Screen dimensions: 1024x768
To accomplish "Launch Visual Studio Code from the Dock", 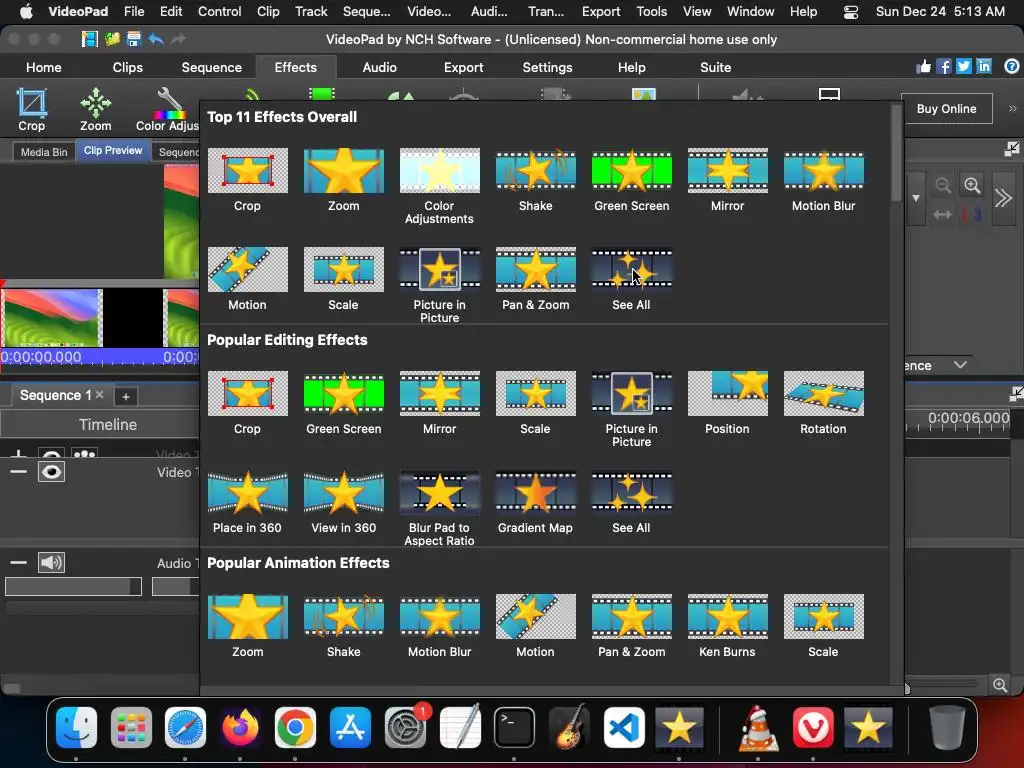I will click(624, 727).
